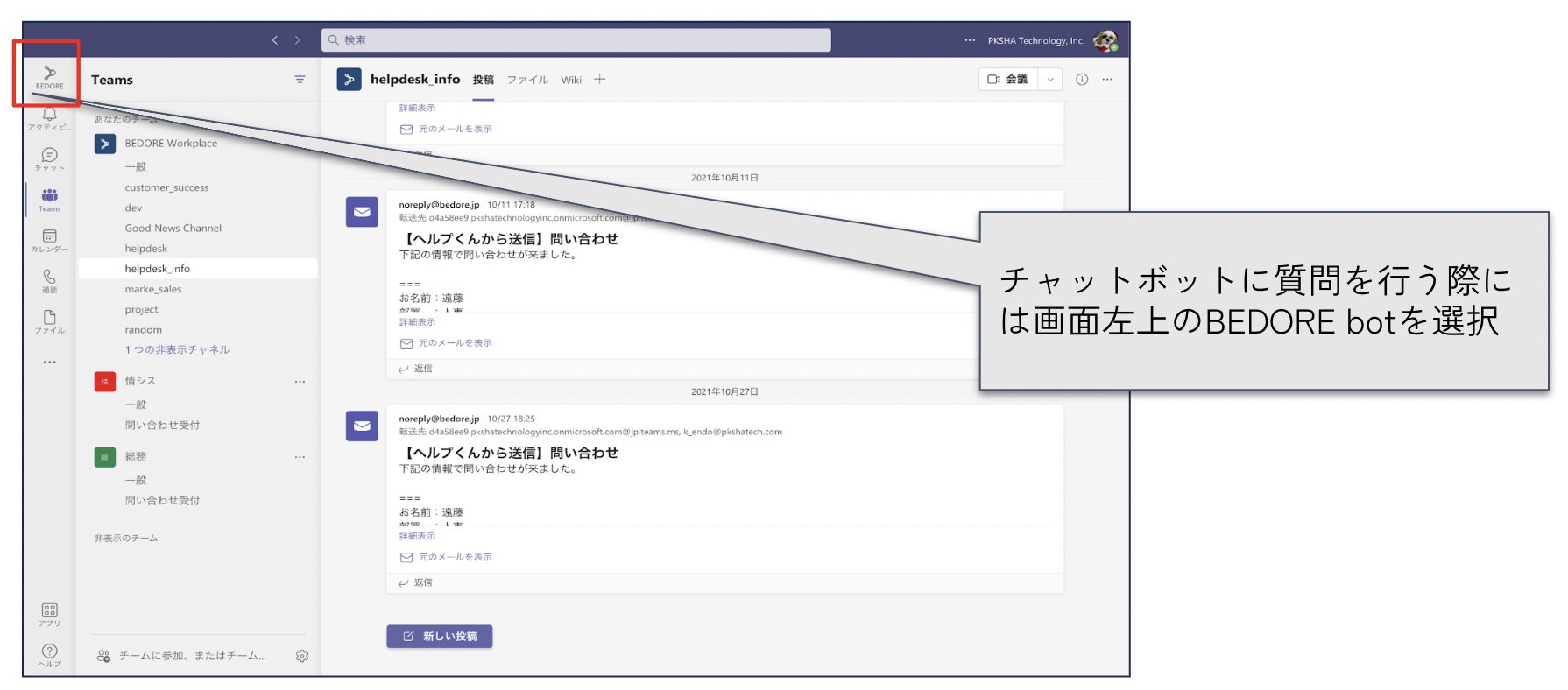
Task: Start a meeting with 会議 button
Action: point(1008,79)
